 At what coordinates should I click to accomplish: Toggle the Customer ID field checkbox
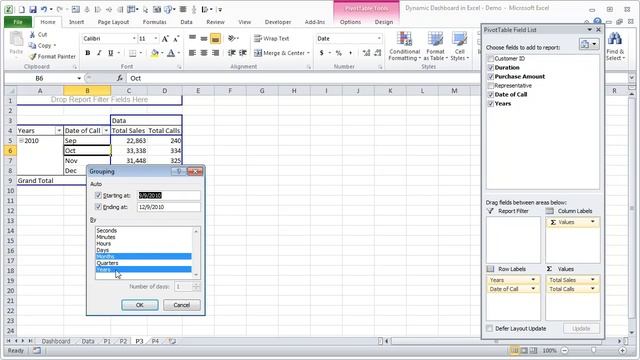click(491, 59)
